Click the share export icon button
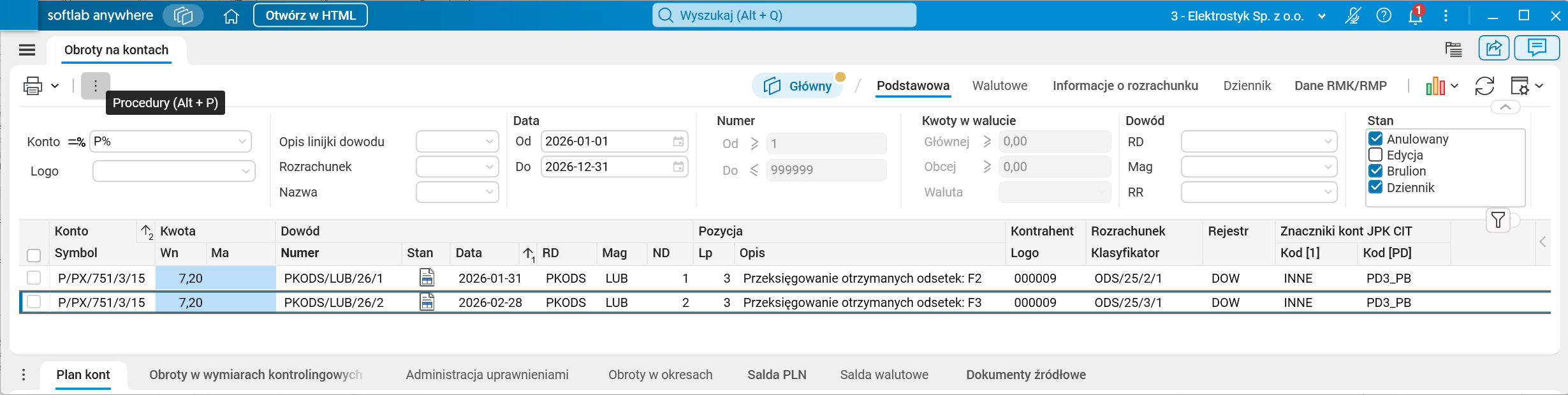1568x395 pixels. [x=1494, y=48]
